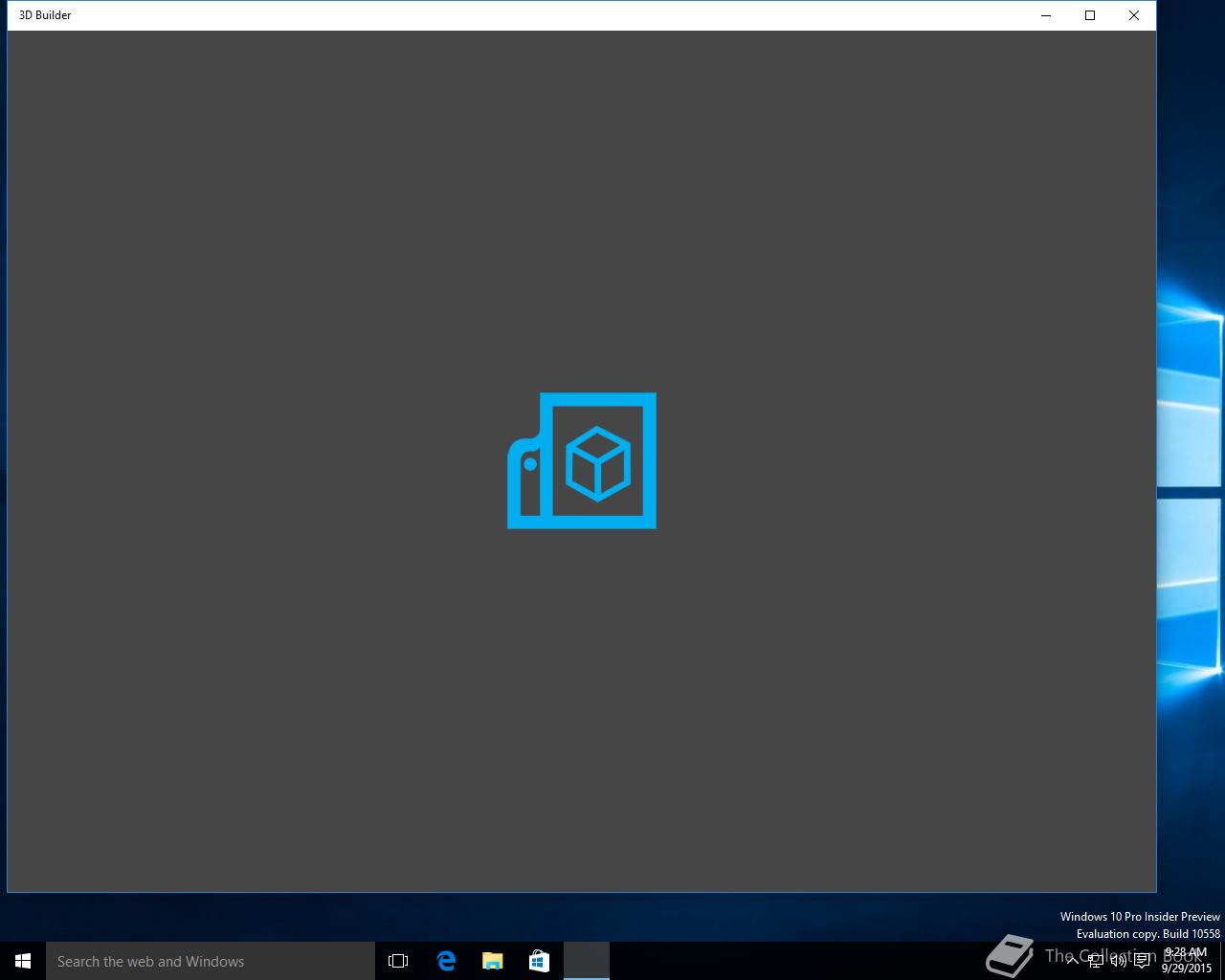Open File Explorer from the taskbar

(492, 961)
